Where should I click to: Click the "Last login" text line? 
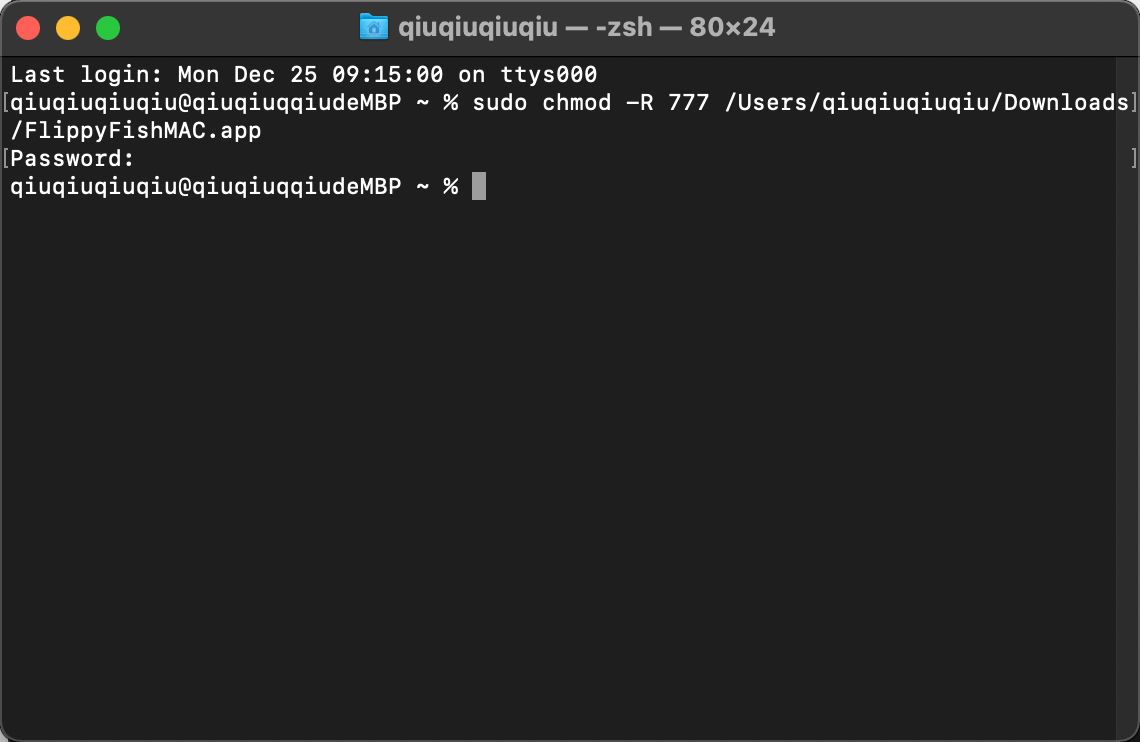click(304, 74)
